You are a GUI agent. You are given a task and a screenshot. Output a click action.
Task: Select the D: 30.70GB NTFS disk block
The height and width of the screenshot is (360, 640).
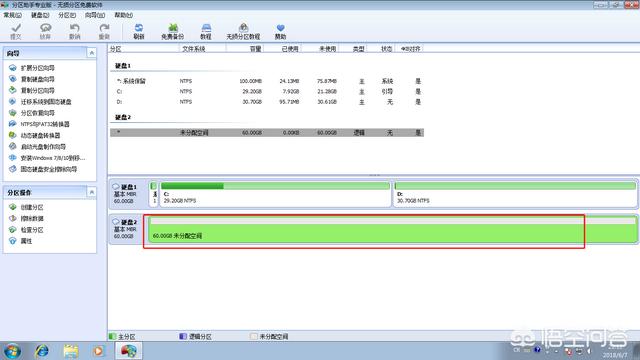[x=515, y=193]
